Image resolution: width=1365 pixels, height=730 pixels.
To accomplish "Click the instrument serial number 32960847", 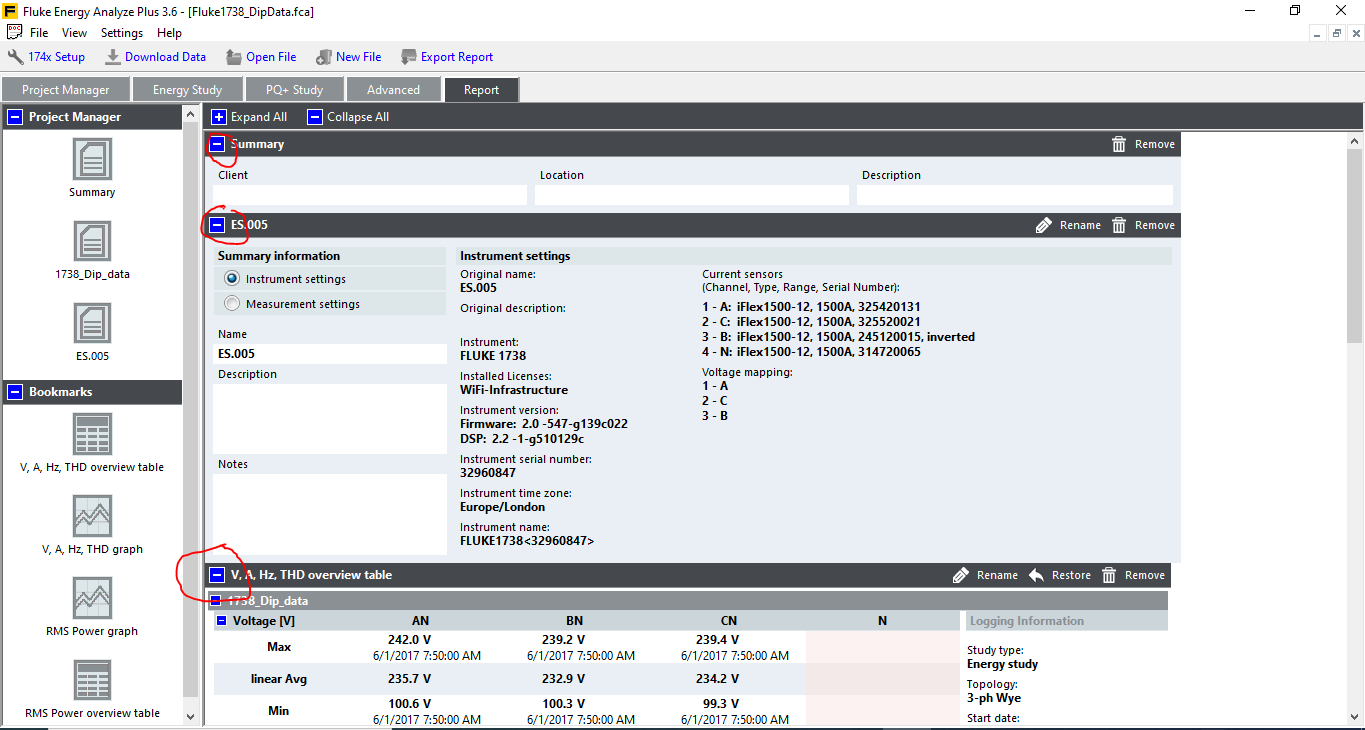I will [x=488, y=473].
